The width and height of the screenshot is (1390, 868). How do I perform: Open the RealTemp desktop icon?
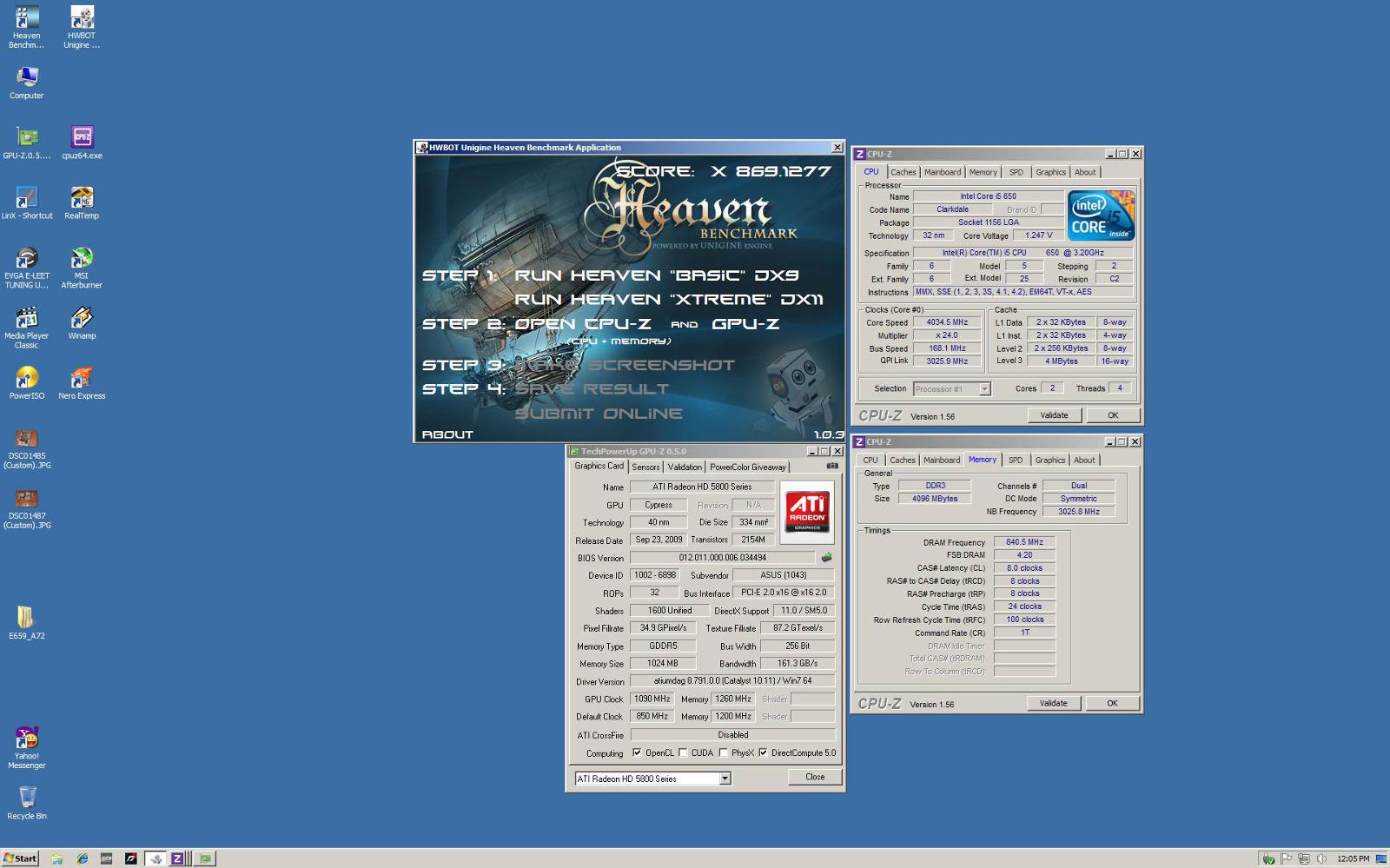[x=82, y=203]
